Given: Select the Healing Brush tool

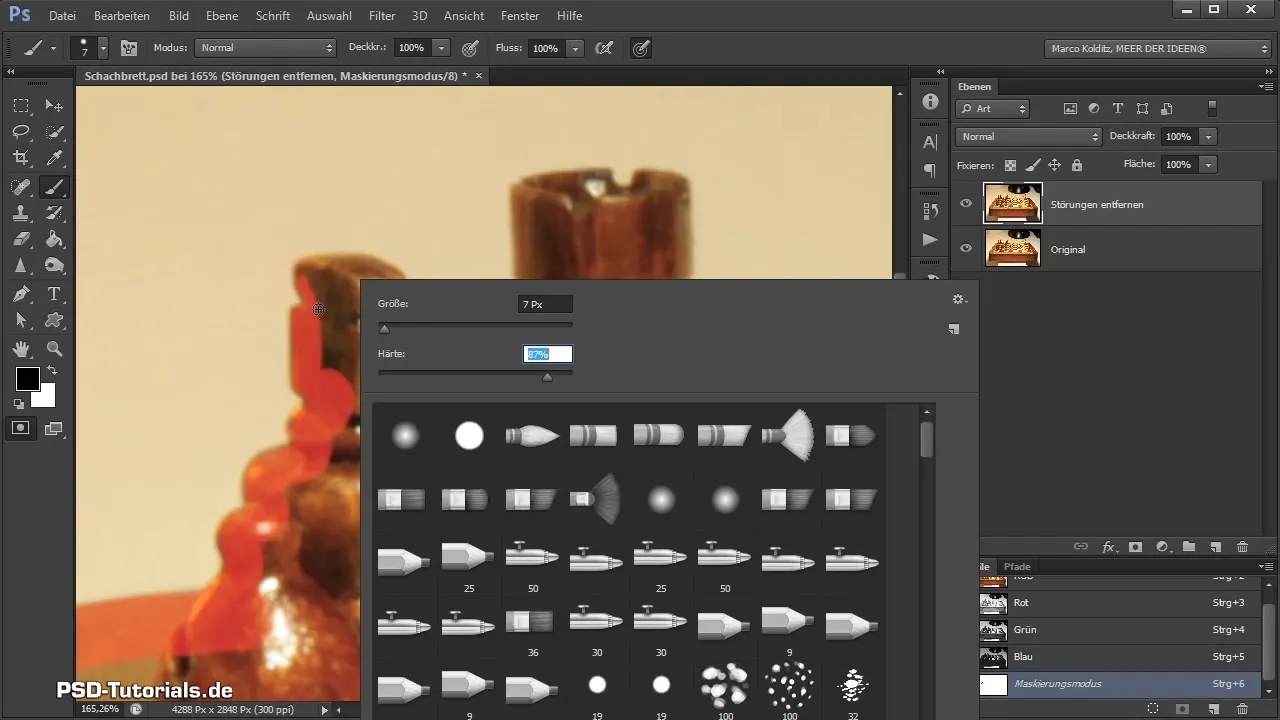Looking at the screenshot, I should [x=21, y=186].
